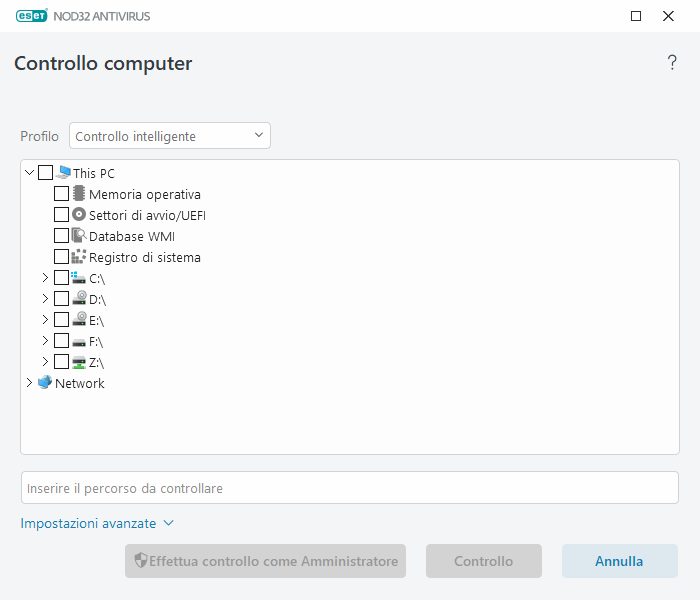This screenshot has width=700, height=600.
Task: Collapse the This PC tree node
Action: 29,173
